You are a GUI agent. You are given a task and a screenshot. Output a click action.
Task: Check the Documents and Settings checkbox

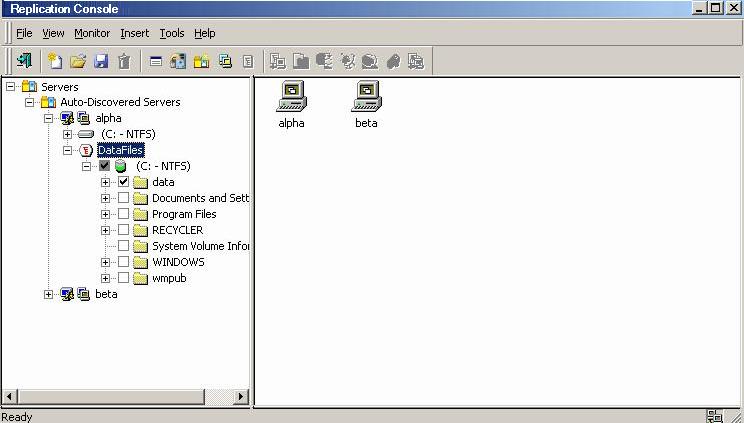tap(123, 197)
